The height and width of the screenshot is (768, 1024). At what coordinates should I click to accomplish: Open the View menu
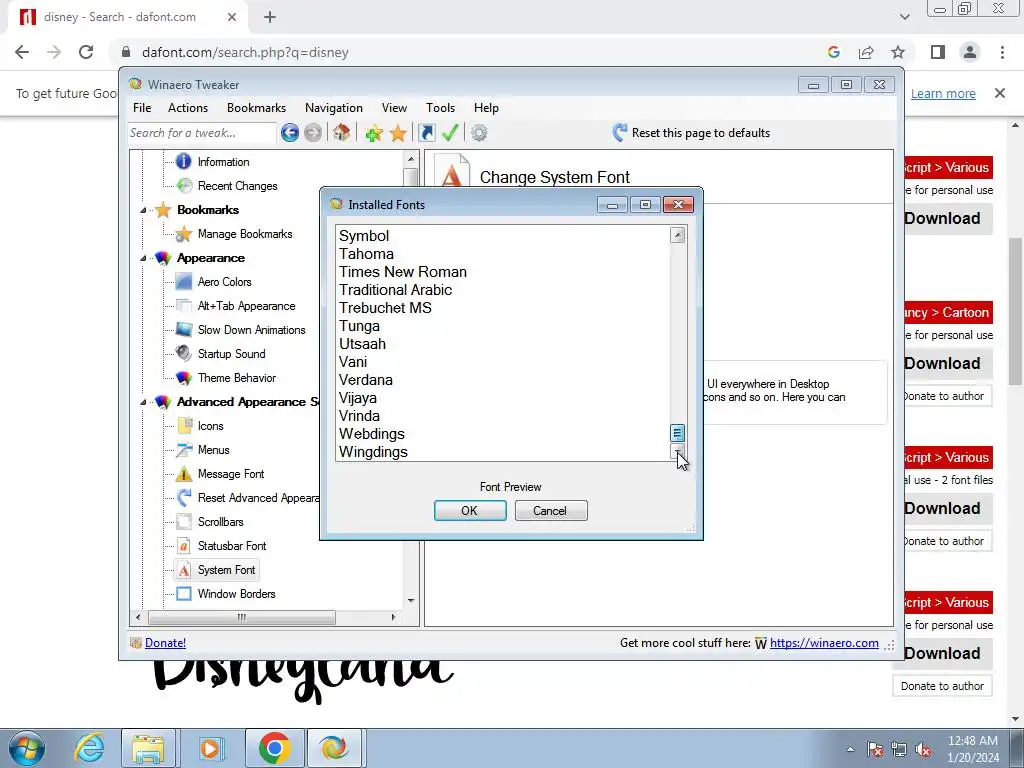click(x=394, y=108)
